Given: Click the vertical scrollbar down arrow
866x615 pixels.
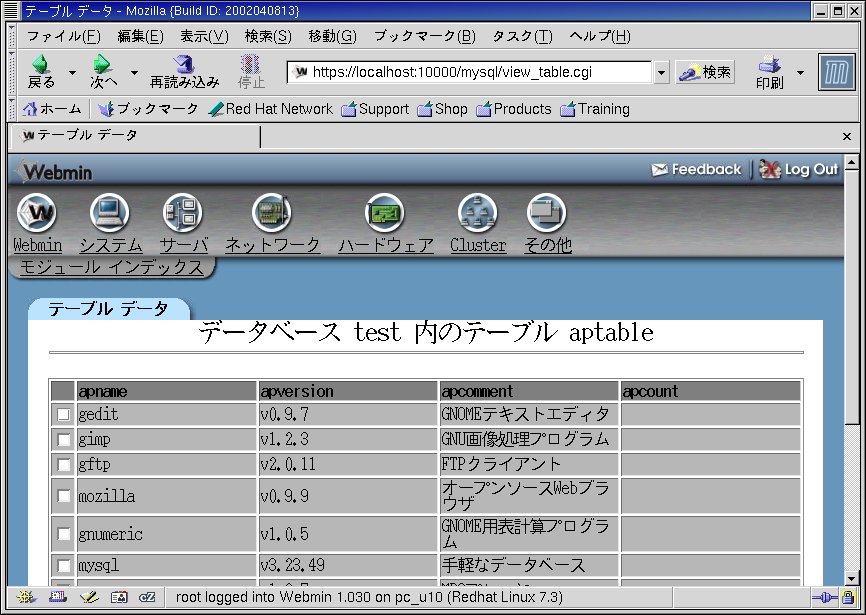Looking at the screenshot, I should pos(851,578).
